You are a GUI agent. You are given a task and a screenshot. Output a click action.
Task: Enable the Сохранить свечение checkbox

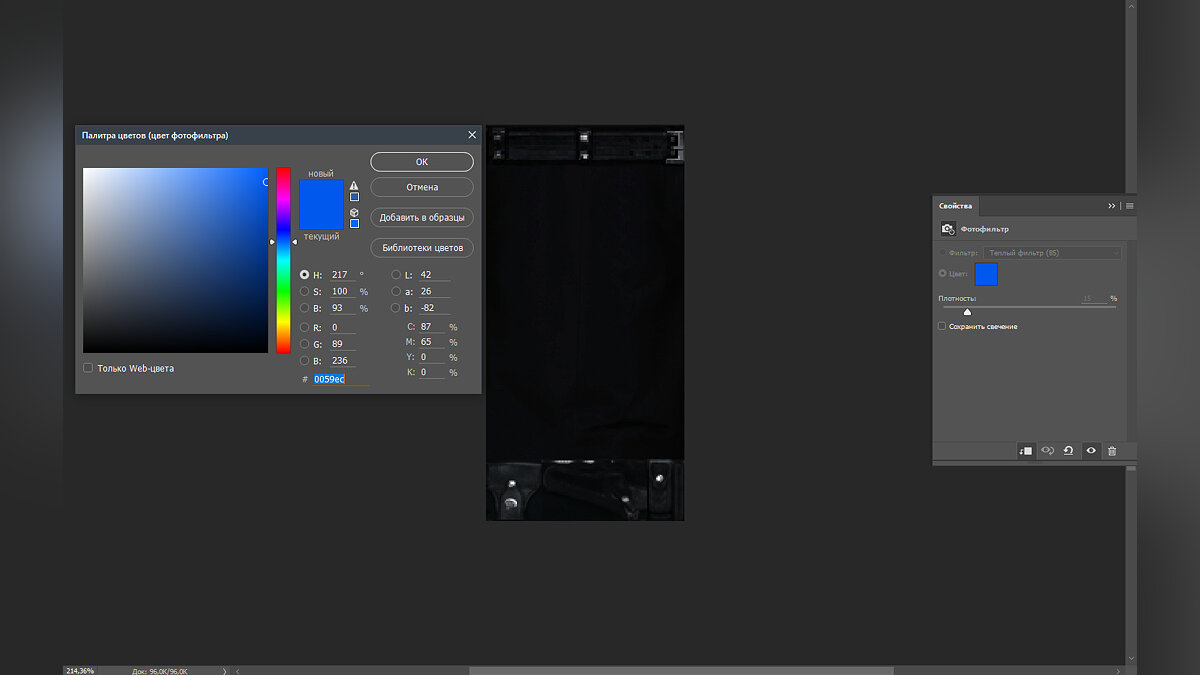click(x=942, y=326)
